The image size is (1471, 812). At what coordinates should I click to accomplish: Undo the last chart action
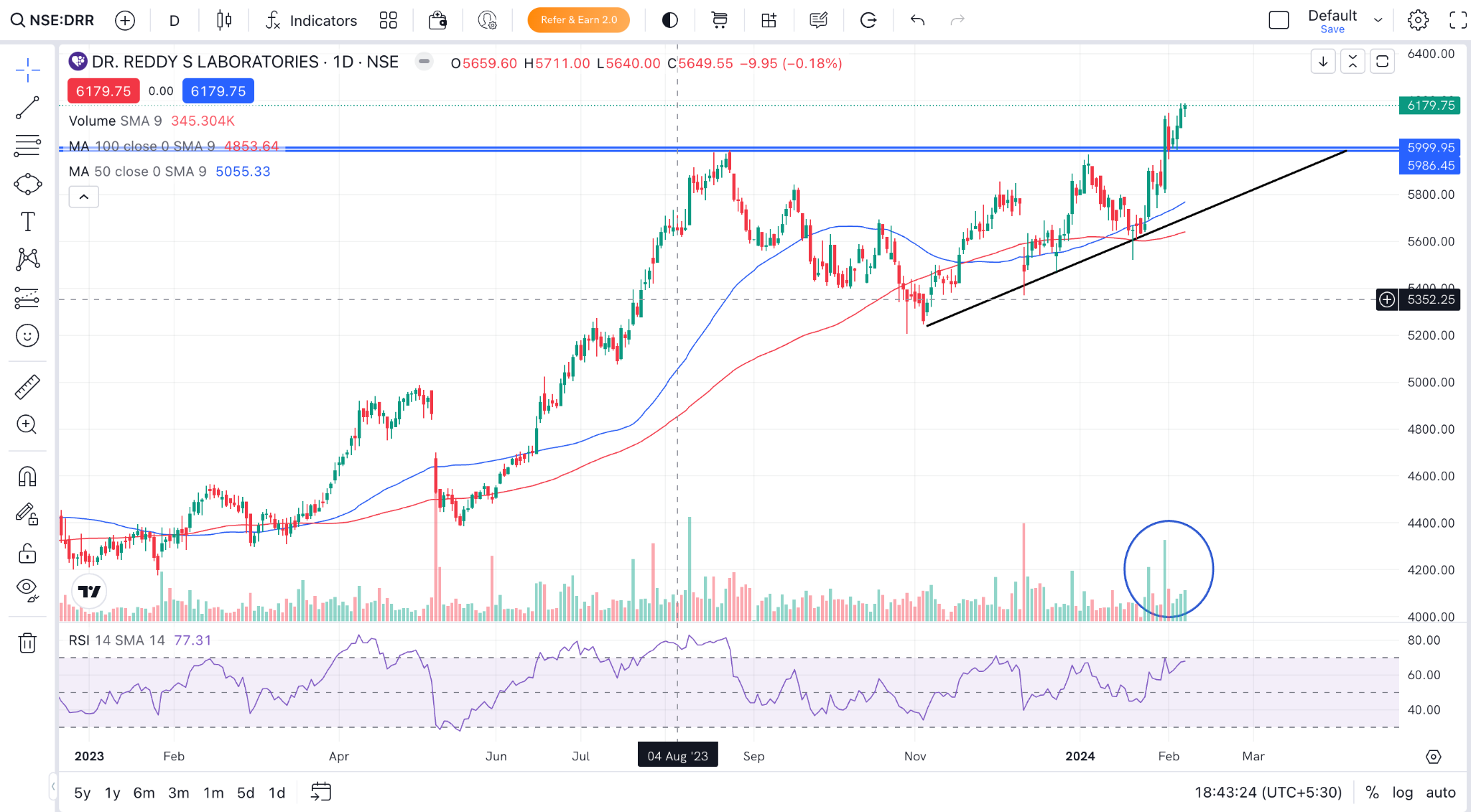tap(917, 20)
